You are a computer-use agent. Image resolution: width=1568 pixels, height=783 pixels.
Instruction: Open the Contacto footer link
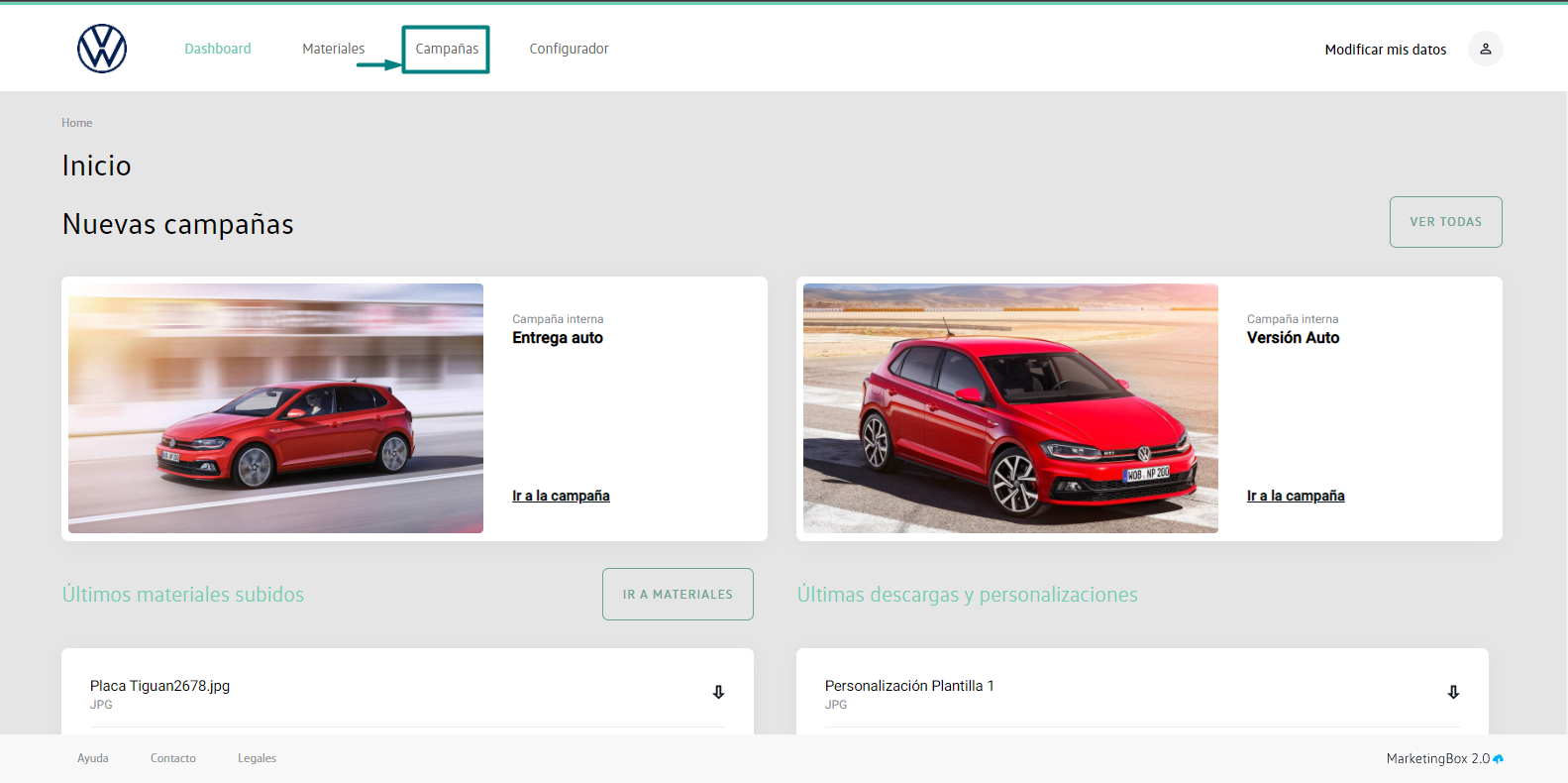173,758
